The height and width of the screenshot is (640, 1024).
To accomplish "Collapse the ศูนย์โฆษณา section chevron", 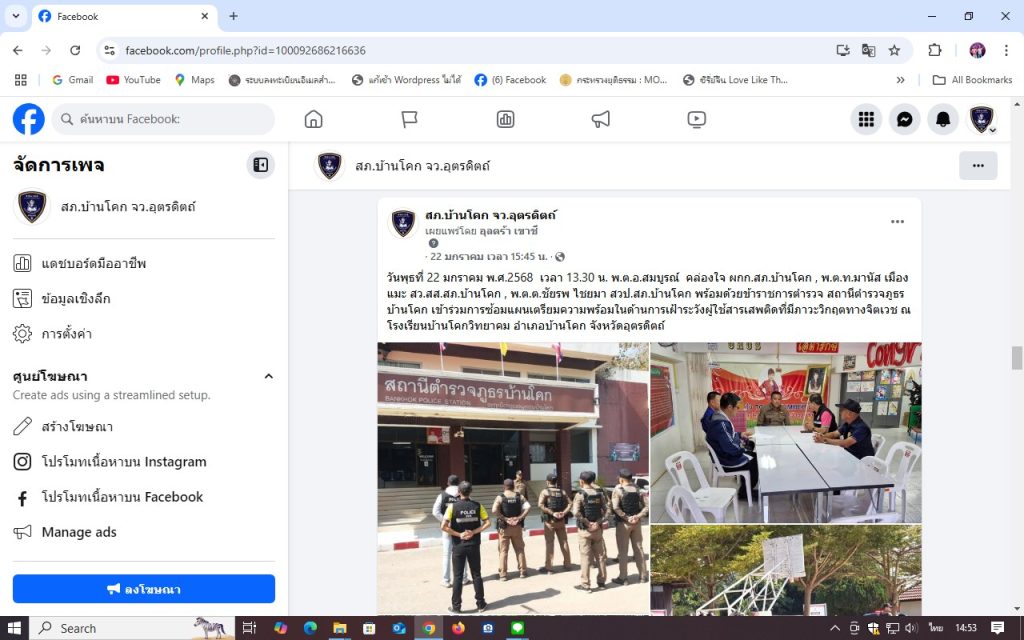I will click(268, 376).
